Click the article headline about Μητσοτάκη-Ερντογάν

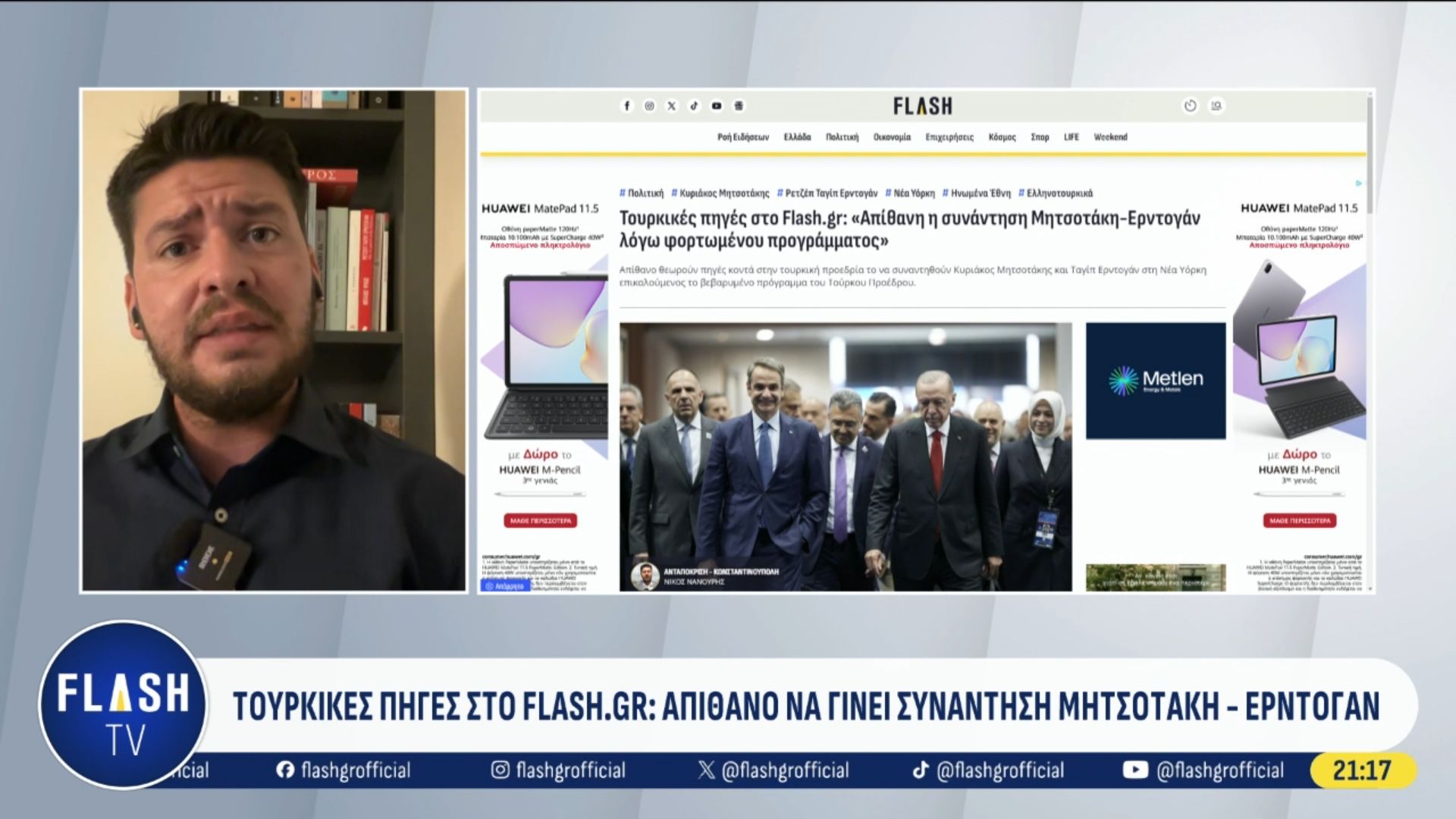(910, 230)
